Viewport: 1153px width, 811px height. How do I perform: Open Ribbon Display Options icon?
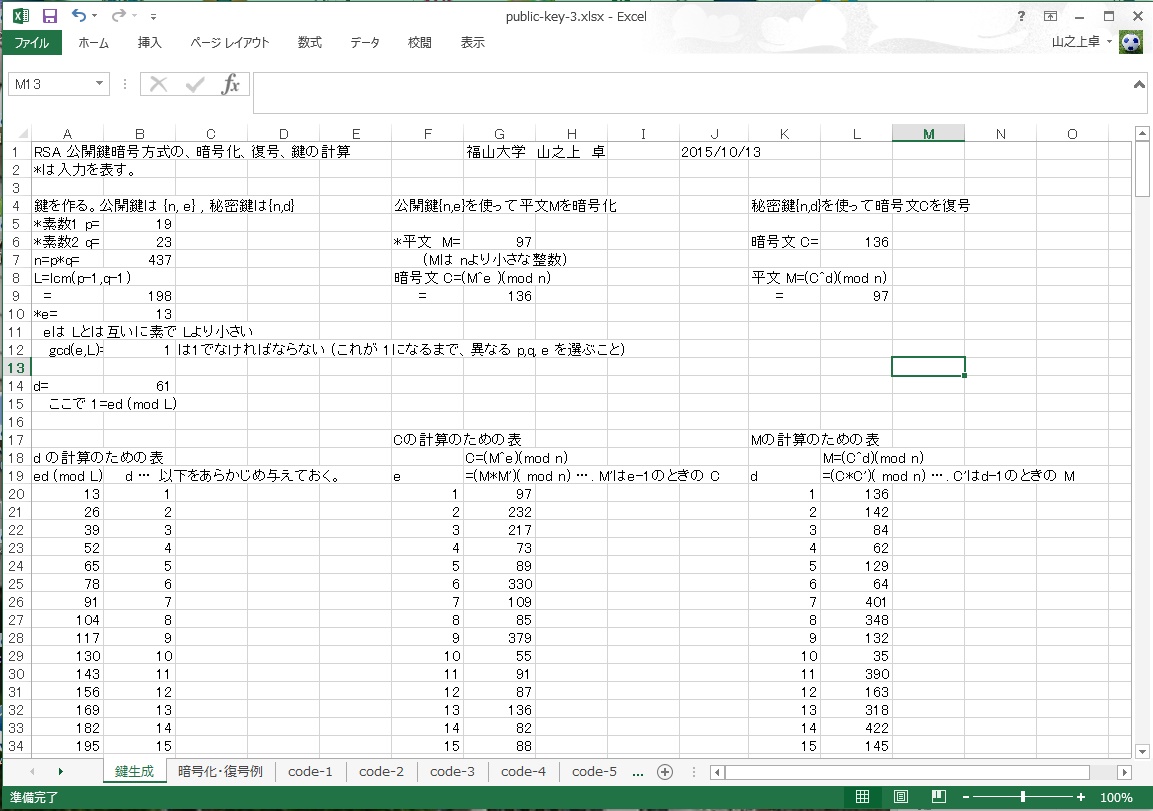tap(1050, 16)
